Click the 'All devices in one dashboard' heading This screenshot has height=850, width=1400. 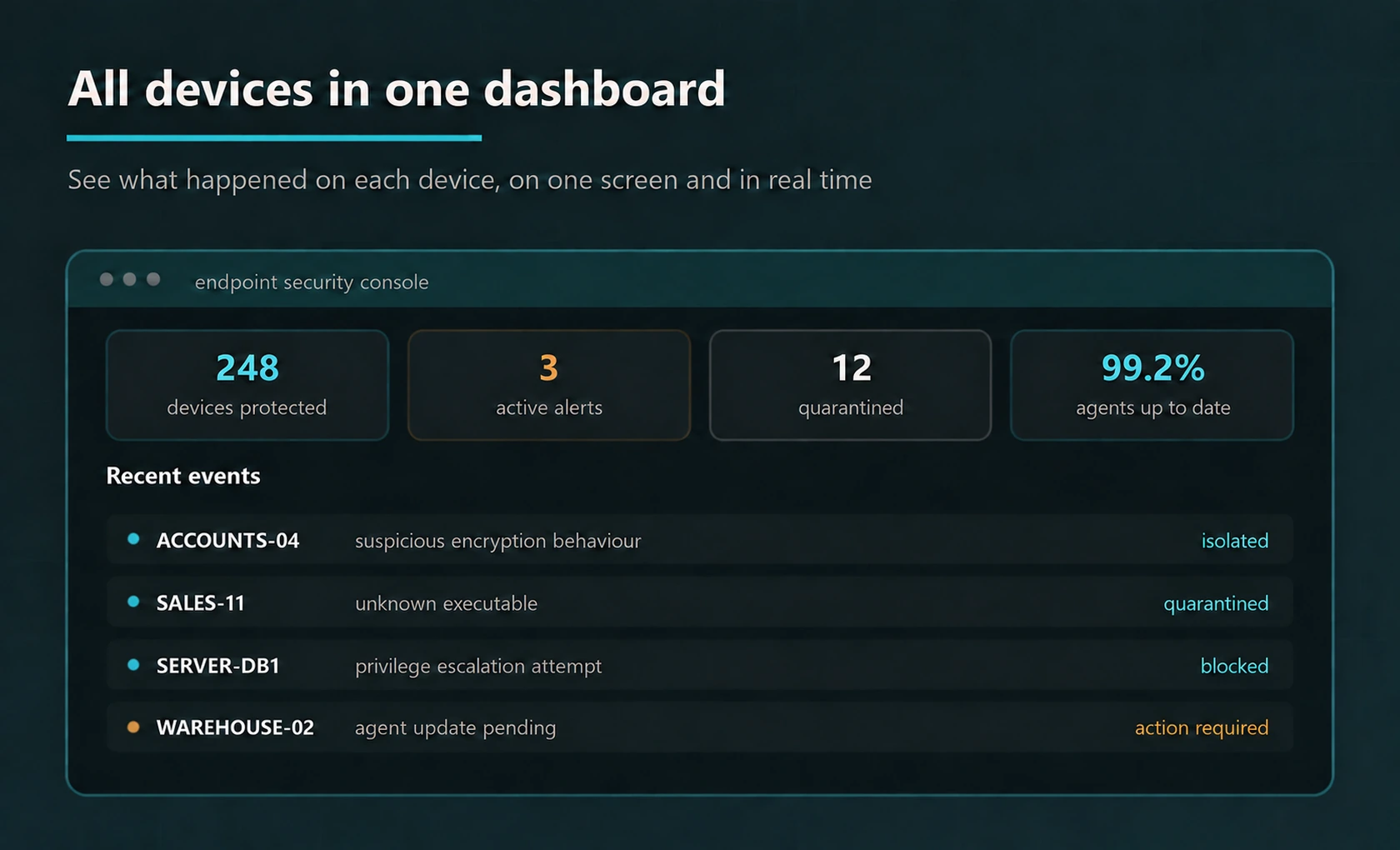point(397,88)
